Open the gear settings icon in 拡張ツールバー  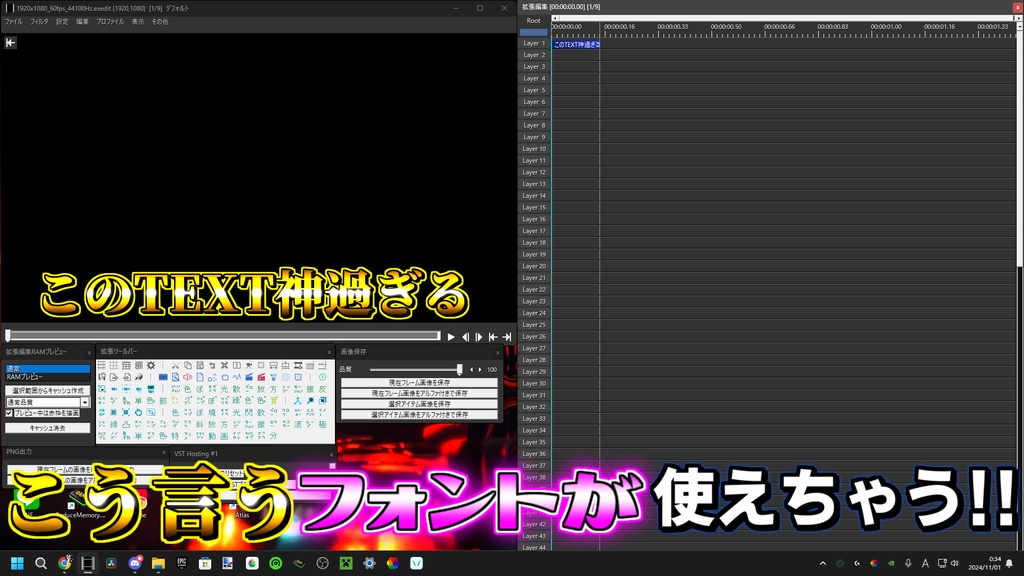(151, 366)
